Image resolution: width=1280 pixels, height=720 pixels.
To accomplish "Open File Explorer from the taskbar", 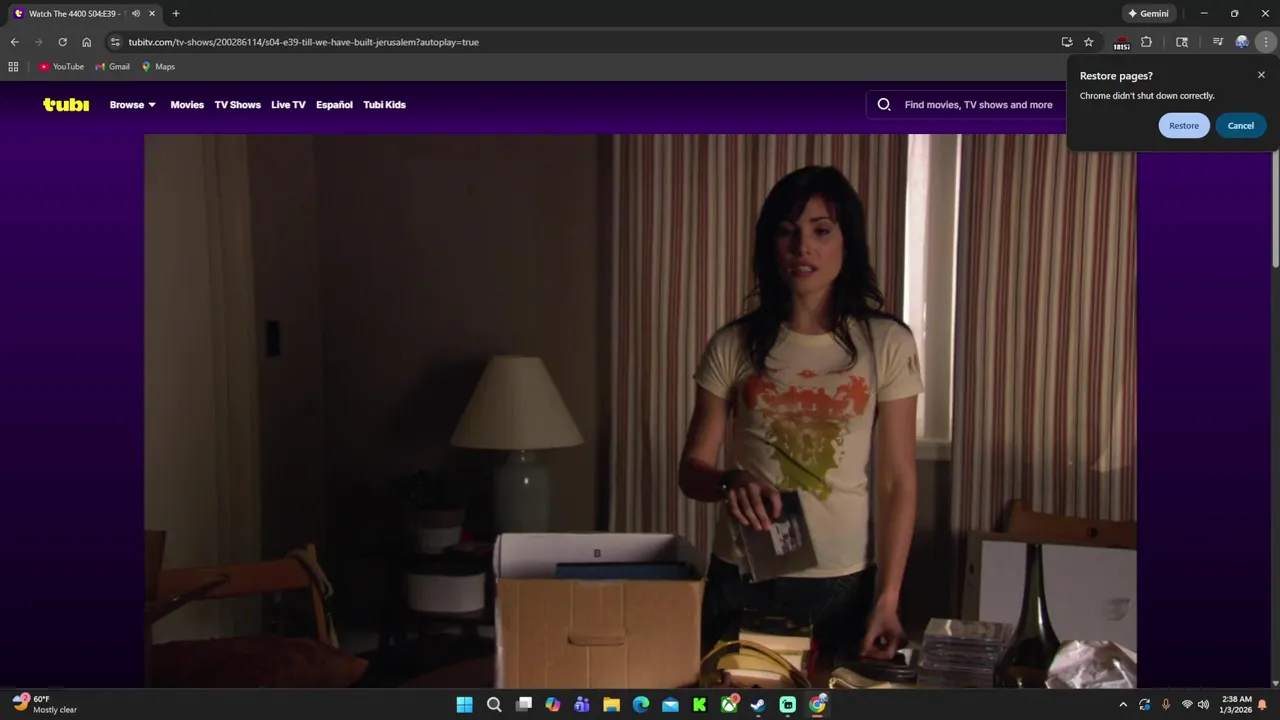I will (611, 704).
